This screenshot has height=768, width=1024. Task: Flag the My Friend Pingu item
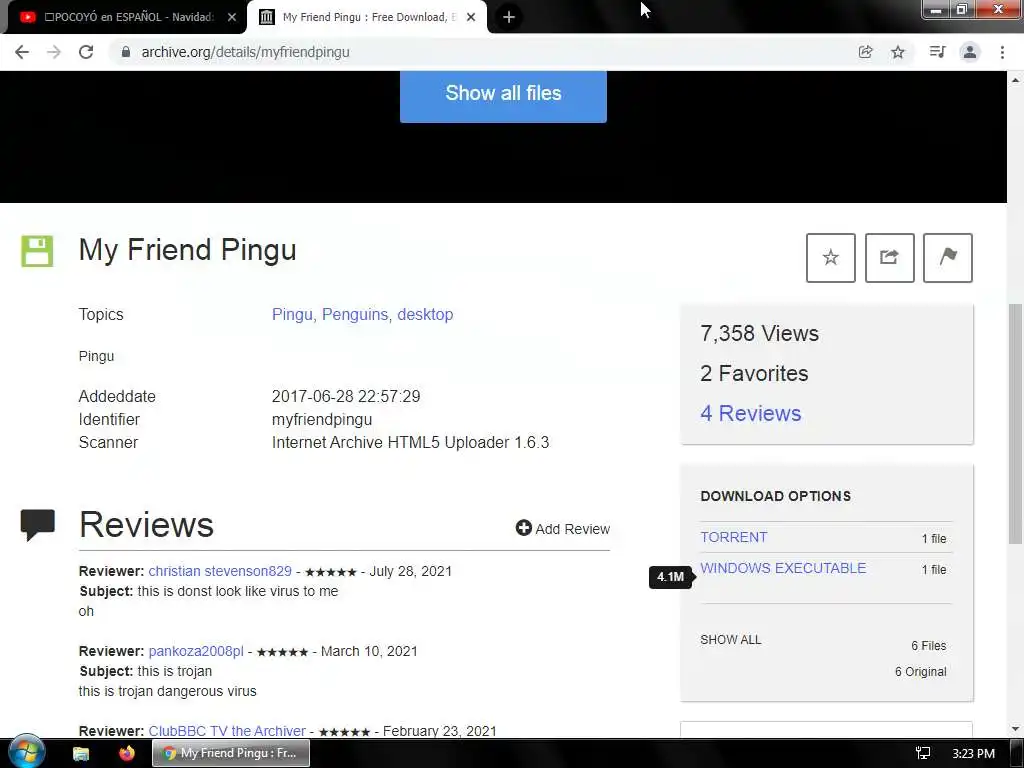pyautogui.click(x=948, y=258)
